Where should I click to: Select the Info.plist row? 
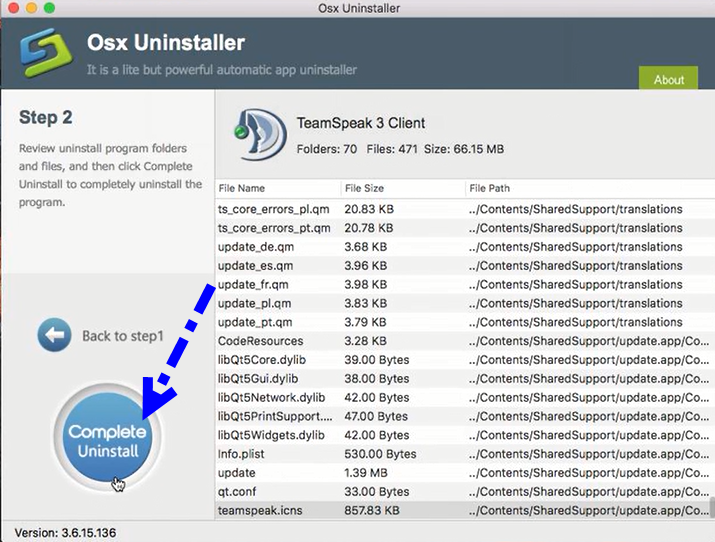click(242, 454)
